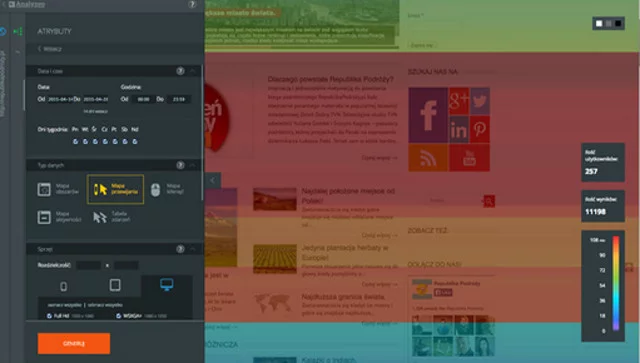Open article 'Jedyna plantacja herbaty w Europie'
This screenshot has width=640, height=363.
(345, 252)
